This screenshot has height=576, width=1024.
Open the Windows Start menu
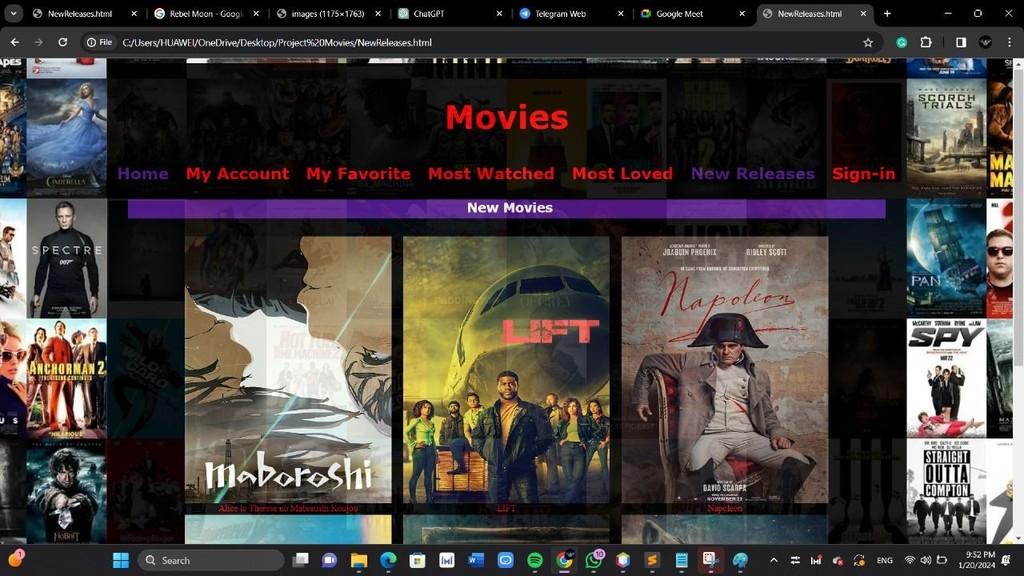(x=121, y=560)
